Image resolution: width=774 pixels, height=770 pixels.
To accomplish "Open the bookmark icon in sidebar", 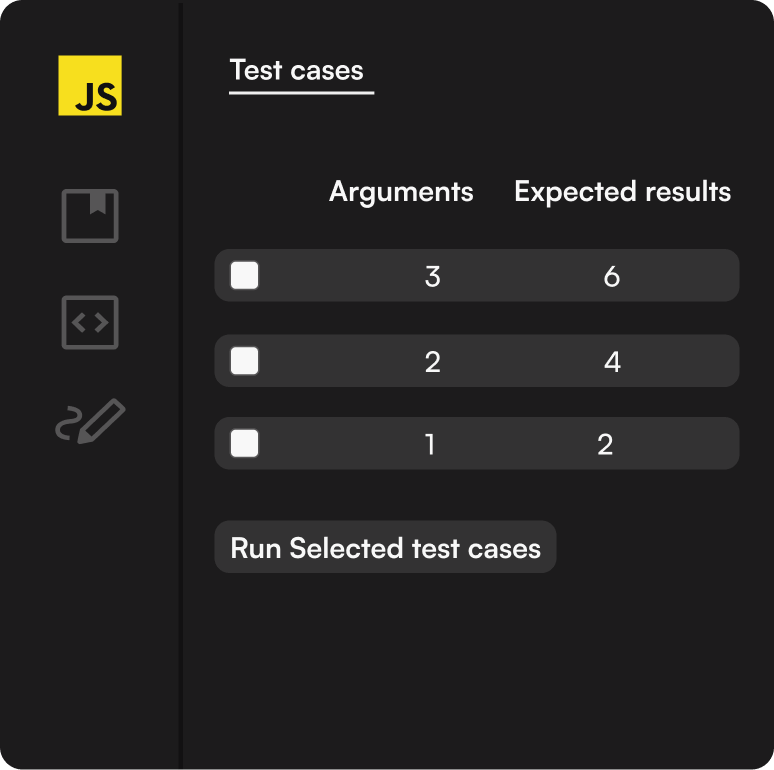I will tap(90, 216).
